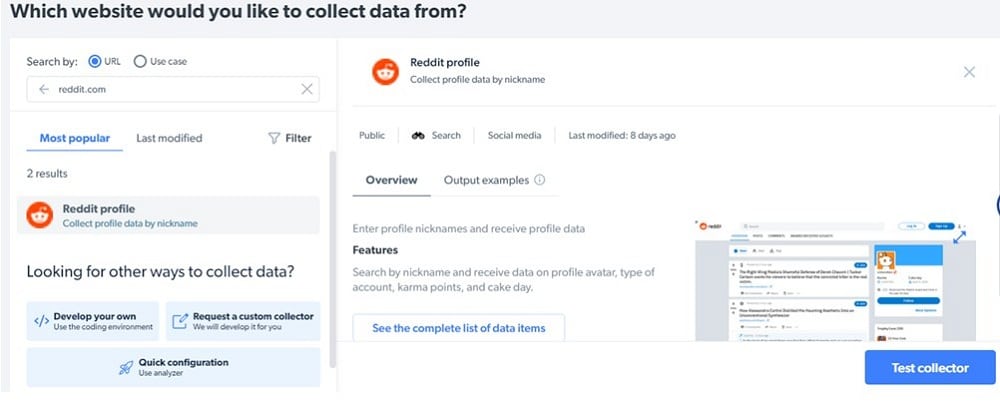
Task: Click Looking for other ways heading
Action: coord(160,272)
